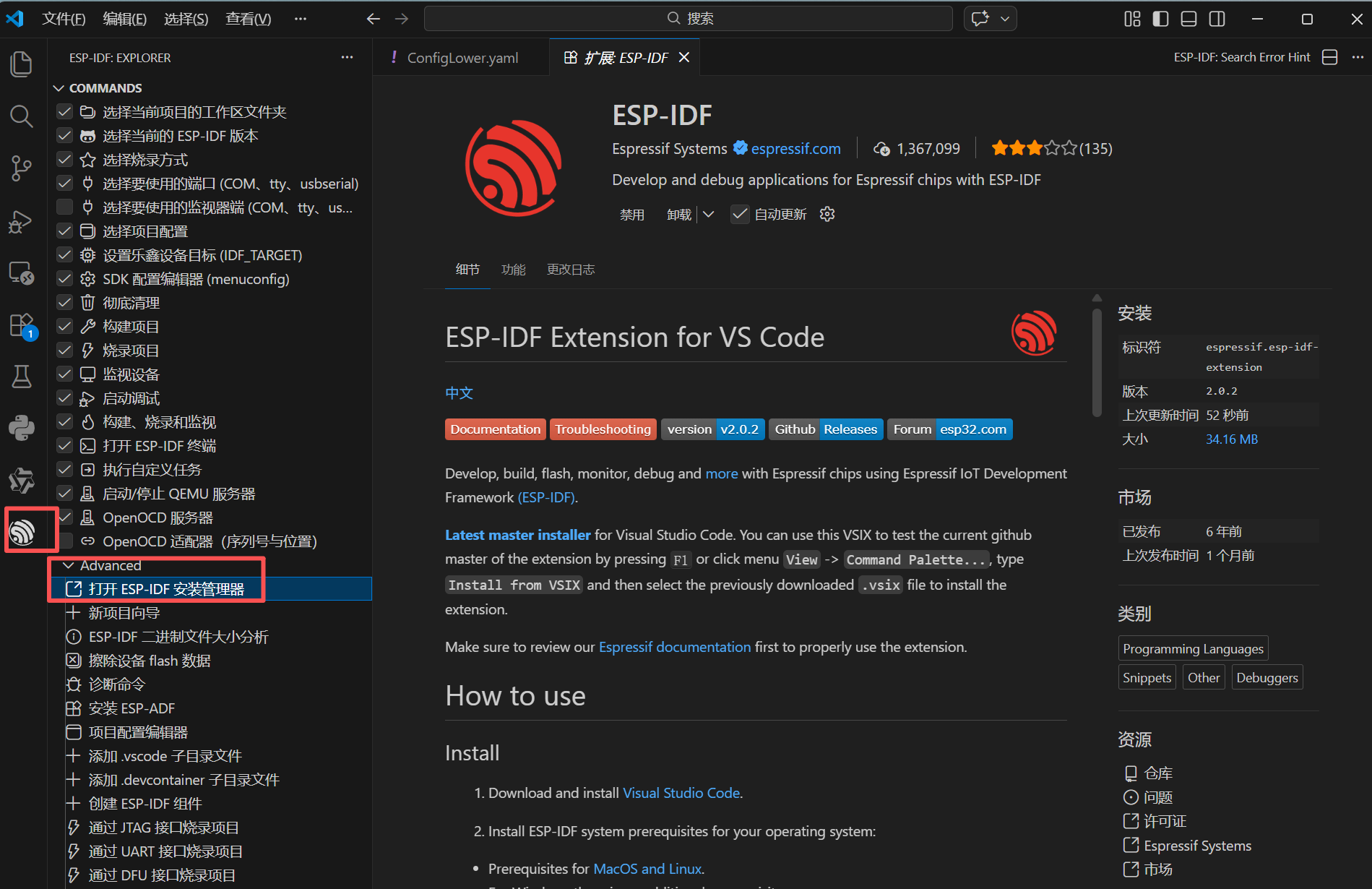Switch to the 更改日志 tab
The image size is (1372, 889).
[x=571, y=270]
